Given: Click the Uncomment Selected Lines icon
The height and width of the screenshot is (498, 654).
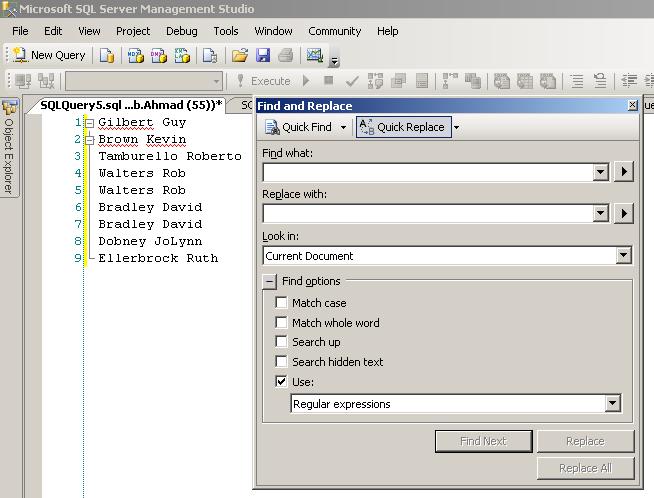Looking at the screenshot, I should (x=600, y=80).
